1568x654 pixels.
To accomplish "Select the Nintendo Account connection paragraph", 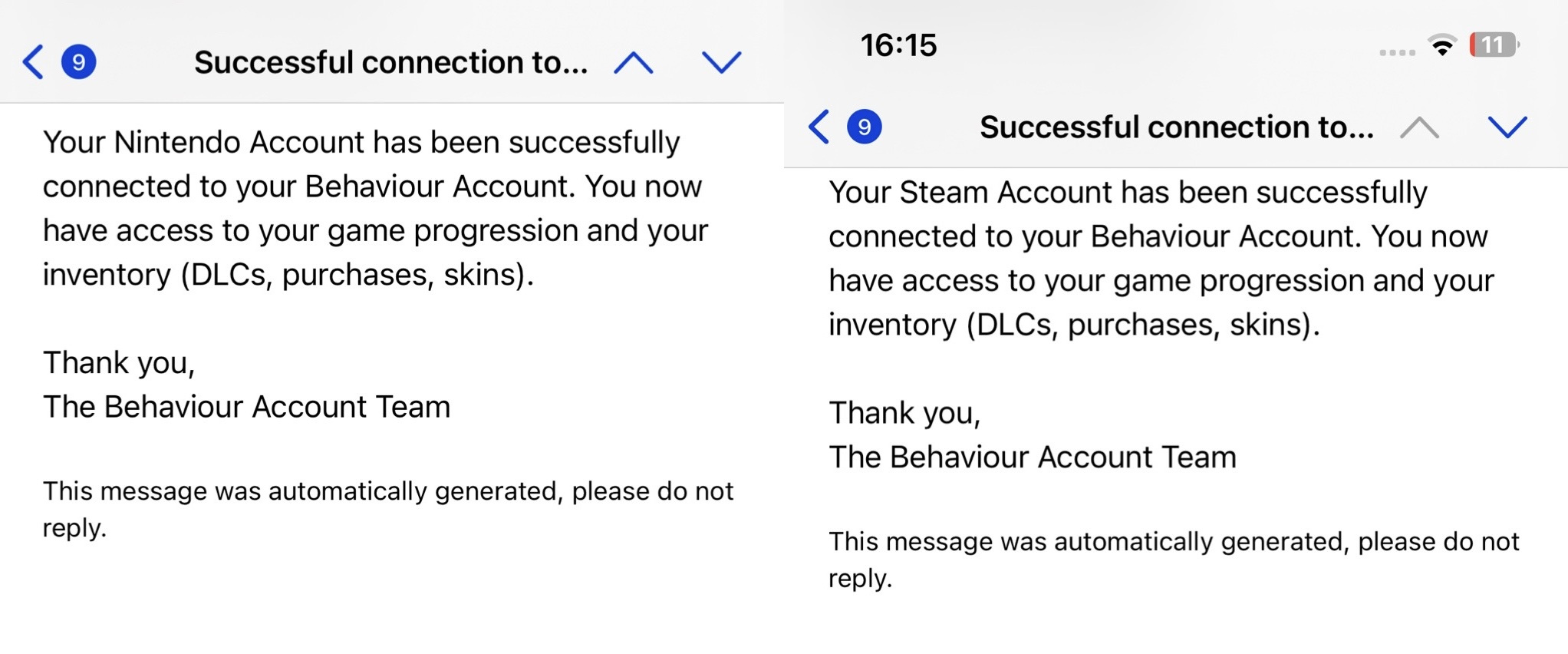I will pyautogui.click(x=376, y=209).
